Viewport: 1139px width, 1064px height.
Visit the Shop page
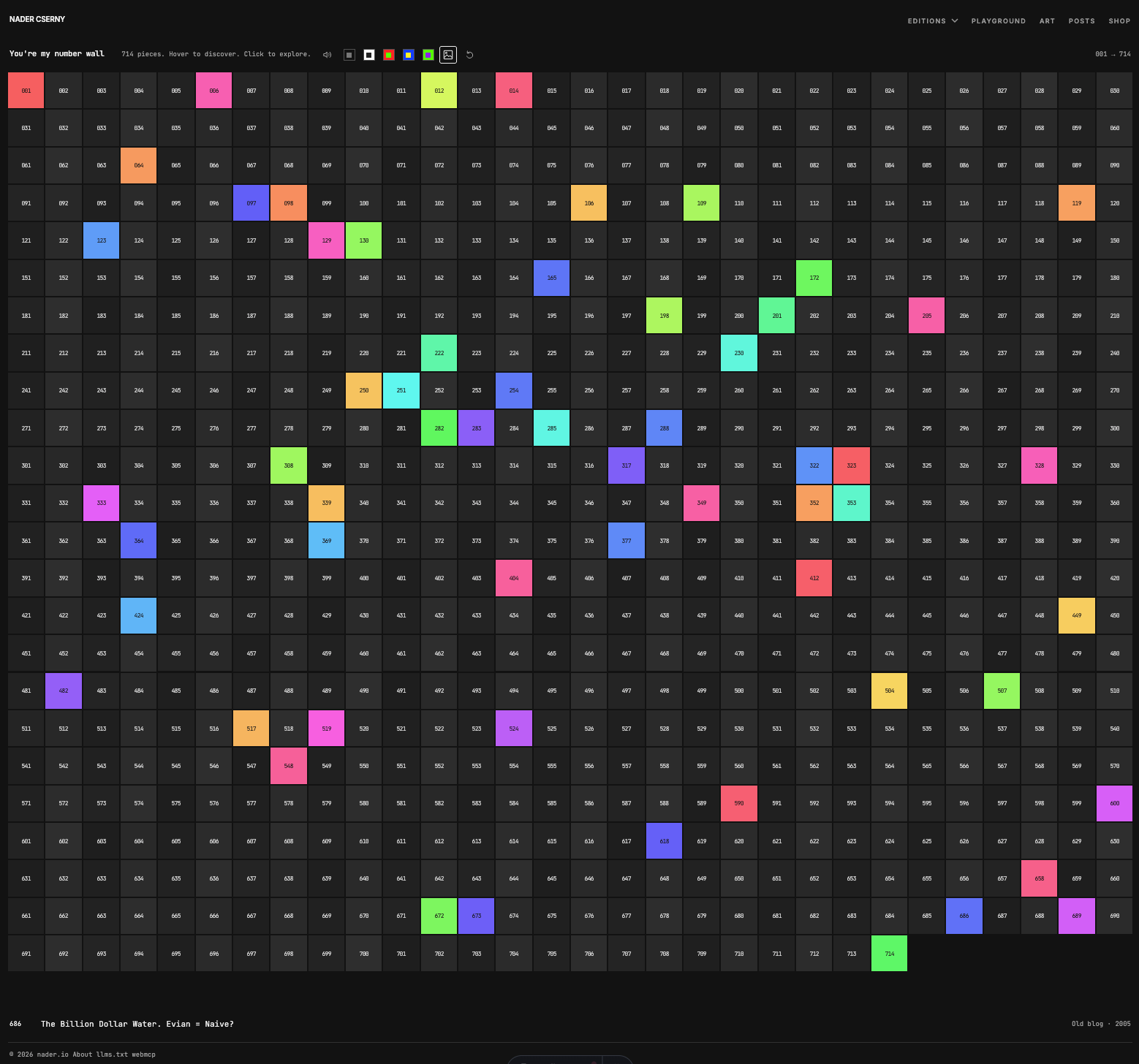pos(1119,21)
